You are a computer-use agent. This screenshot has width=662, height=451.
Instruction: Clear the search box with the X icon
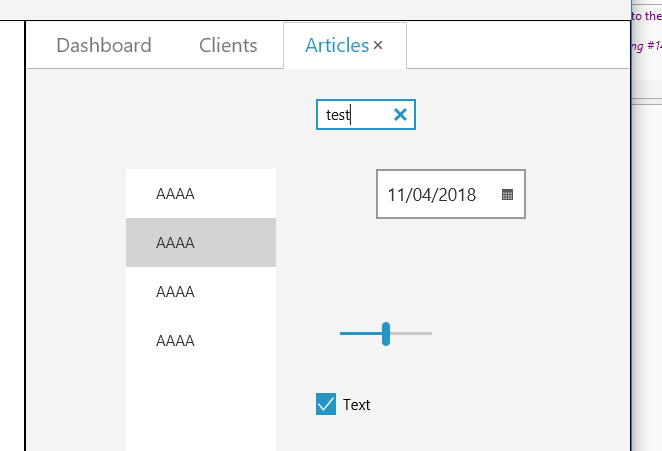click(x=401, y=115)
